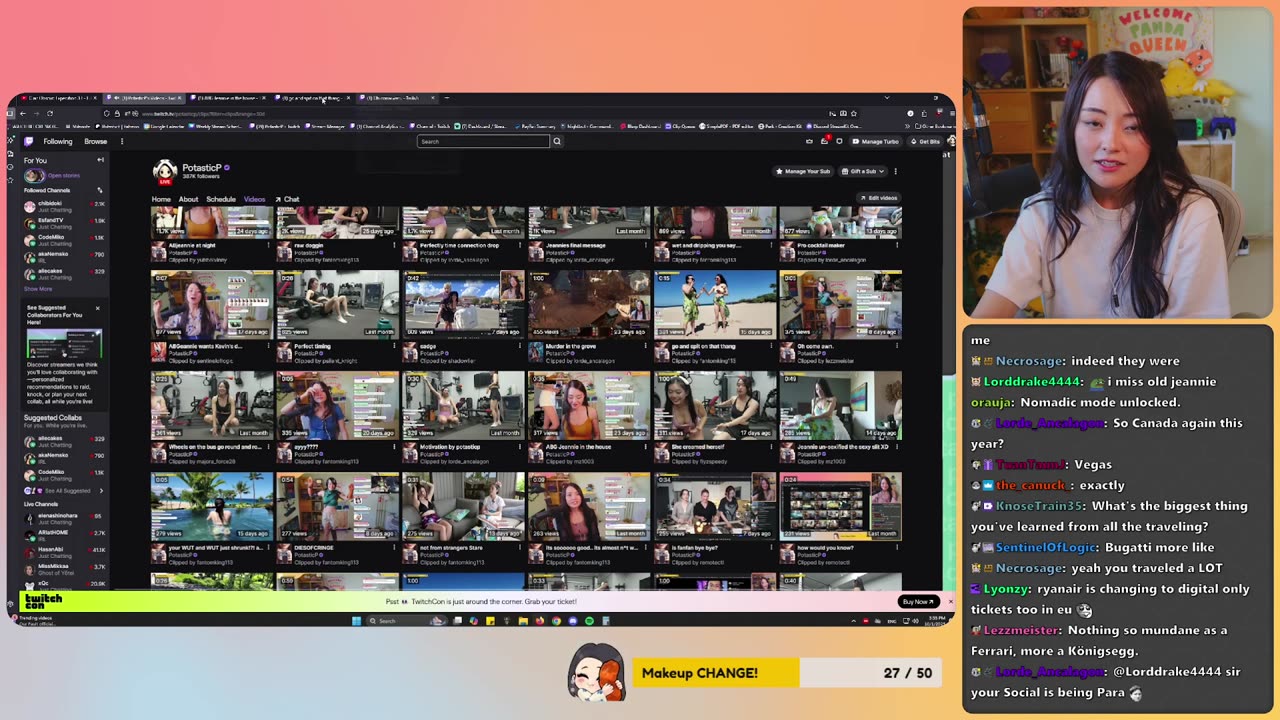Open the 'go and spit on that thing' clip
The image size is (1280, 720).
pos(715,304)
